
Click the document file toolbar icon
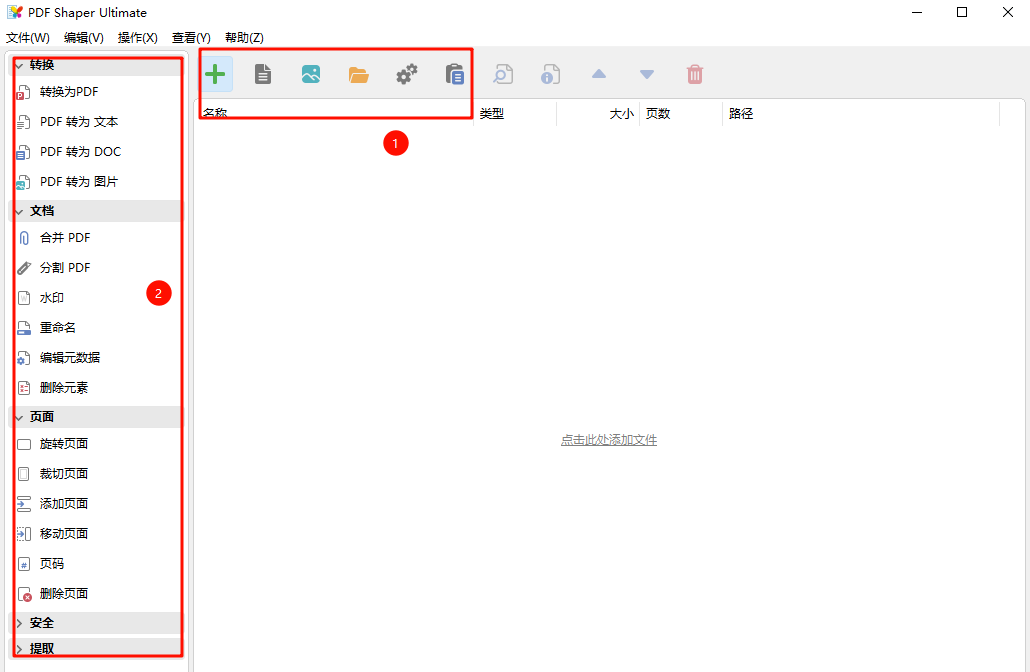pos(263,74)
